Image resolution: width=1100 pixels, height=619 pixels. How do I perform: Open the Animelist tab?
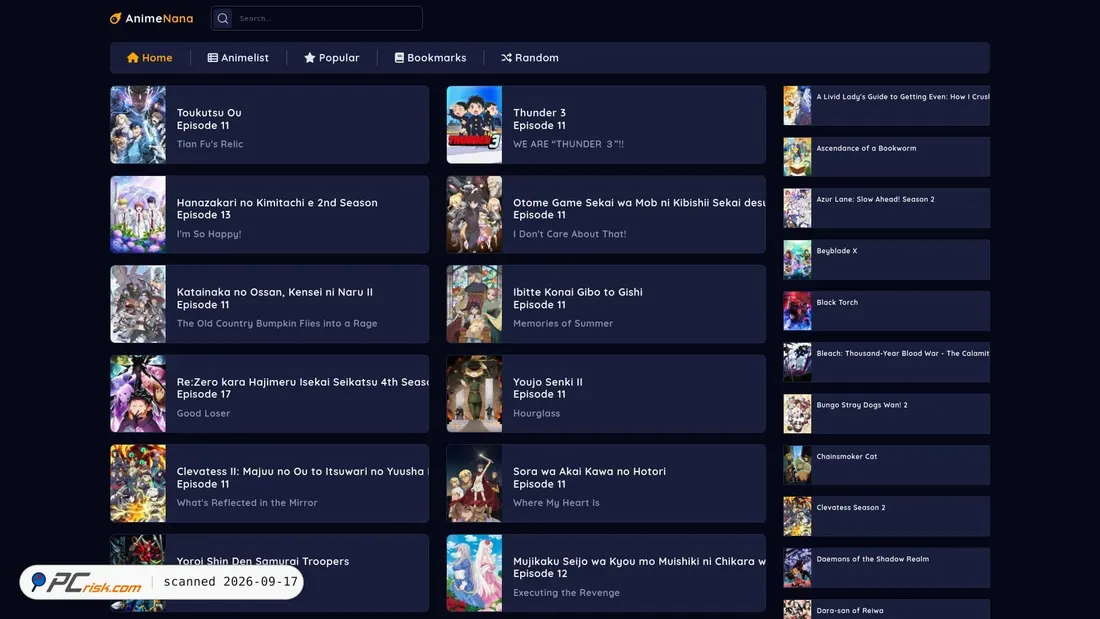tap(238, 58)
